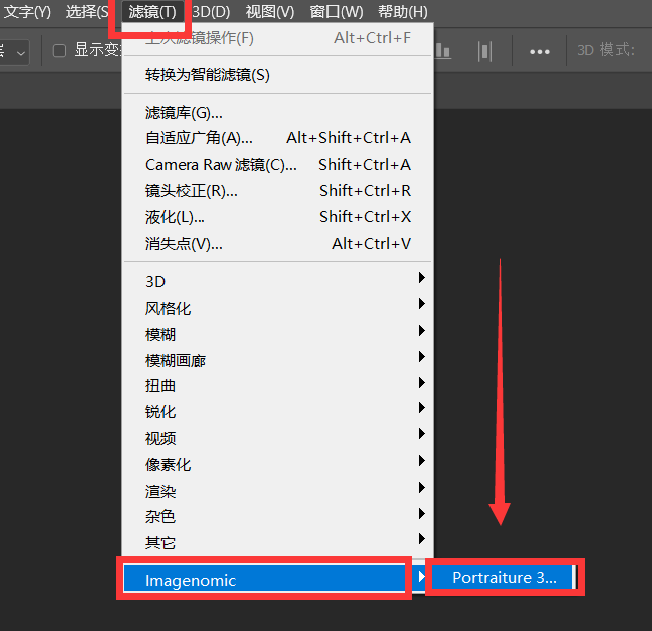Expand the 视频 submenu
The width and height of the screenshot is (652, 631).
[277, 438]
